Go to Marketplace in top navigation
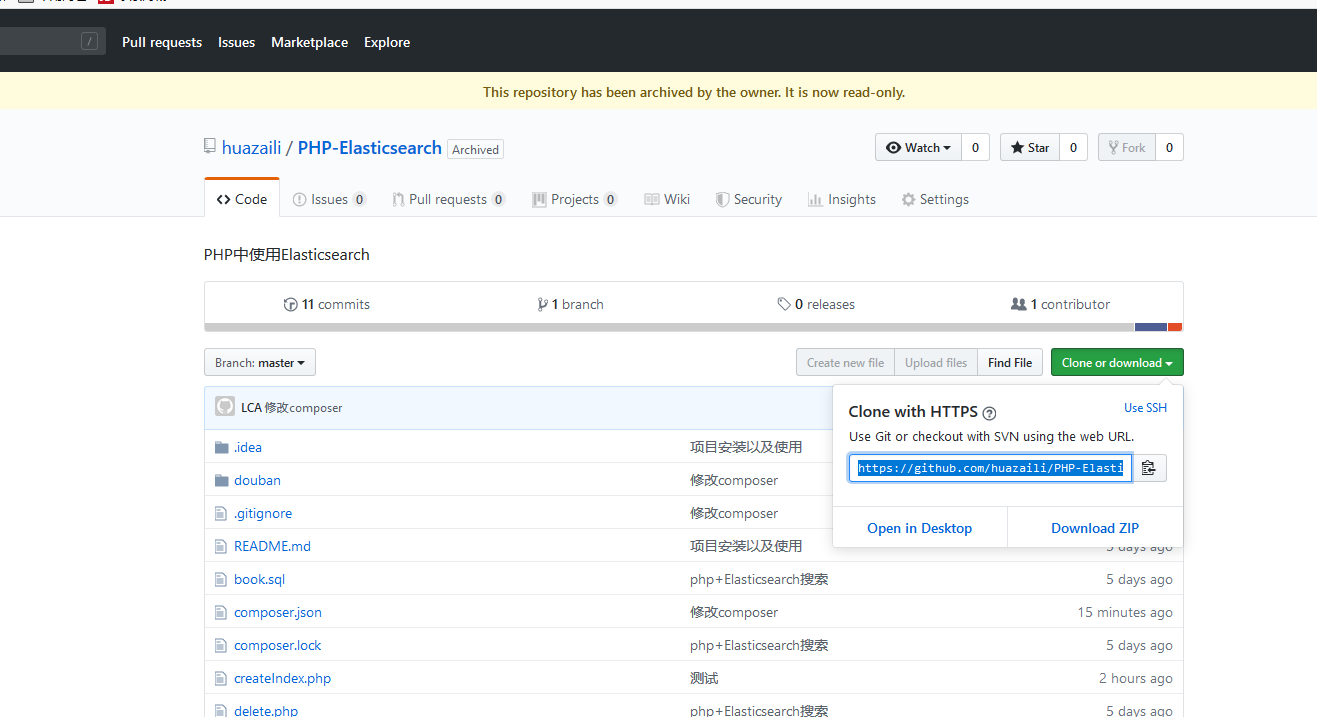The height and width of the screenshot is (717, 1317). pos(310,42)
